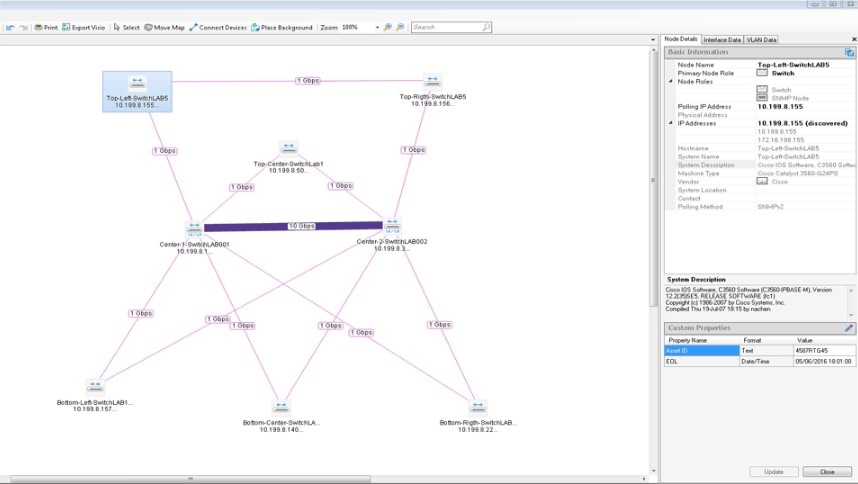The width and height of the screenshot is (858, 484).
Task: Switch to the Interface Data tab
Action: (722, 40)
